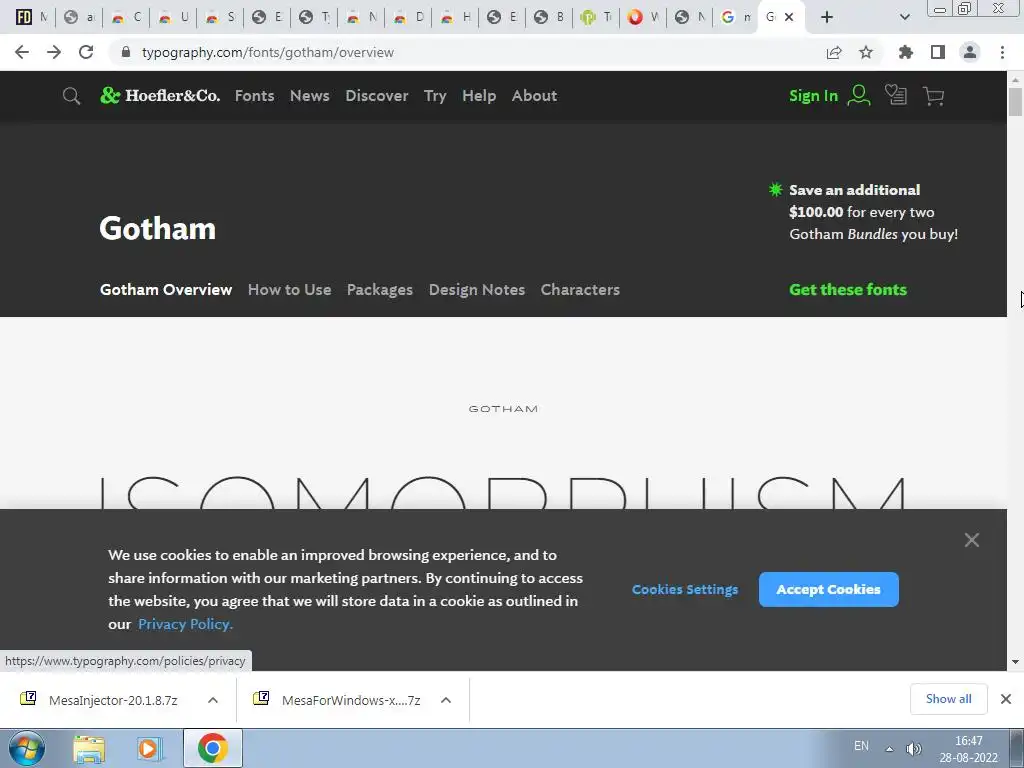Bookmark page with the star icon
This screenshot has height=768, width=1024.
click(866, 52)
